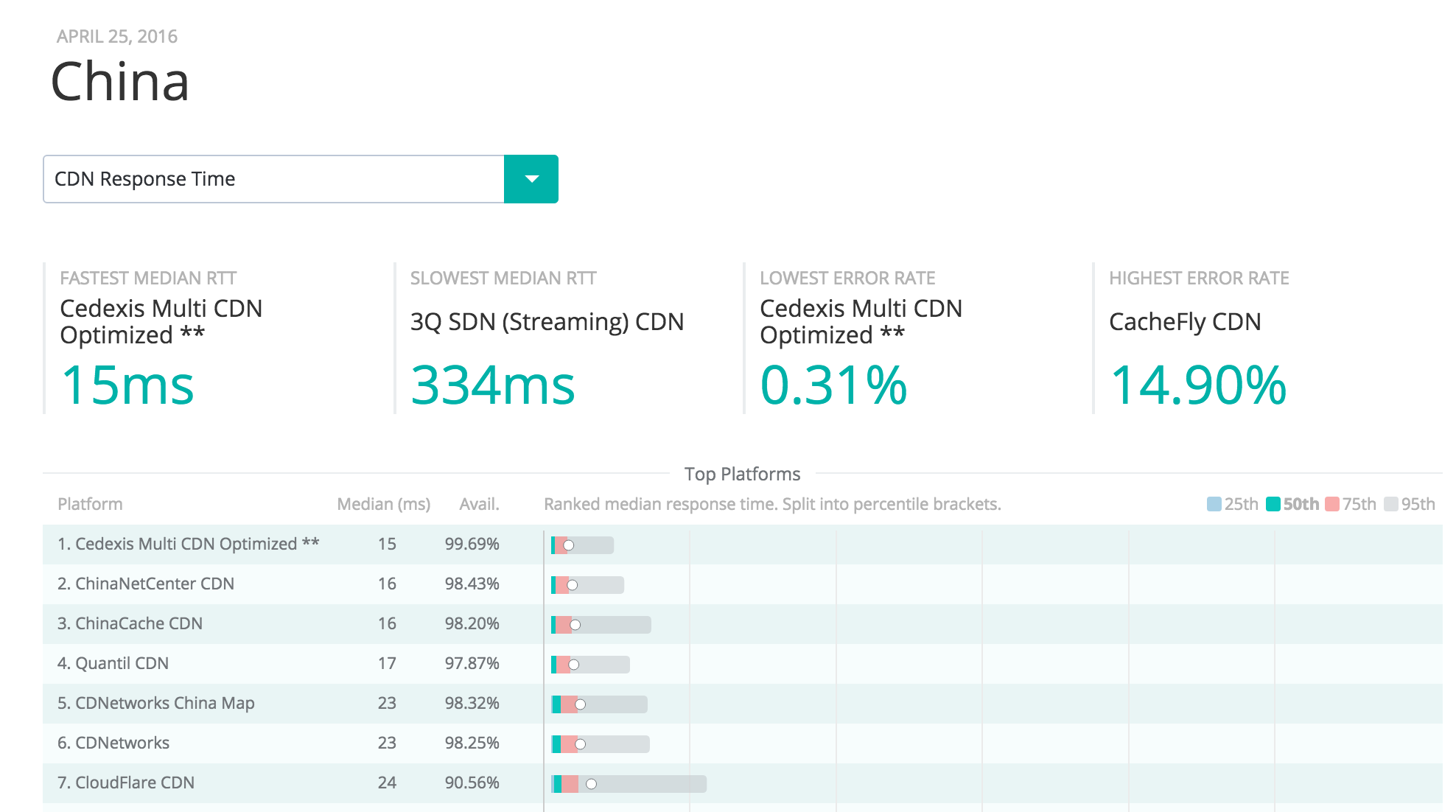Screen dimensions: 1456x812
Task: Click the ChinaNetCenter 98.43% availability value
Action: [x=472, y=584]
